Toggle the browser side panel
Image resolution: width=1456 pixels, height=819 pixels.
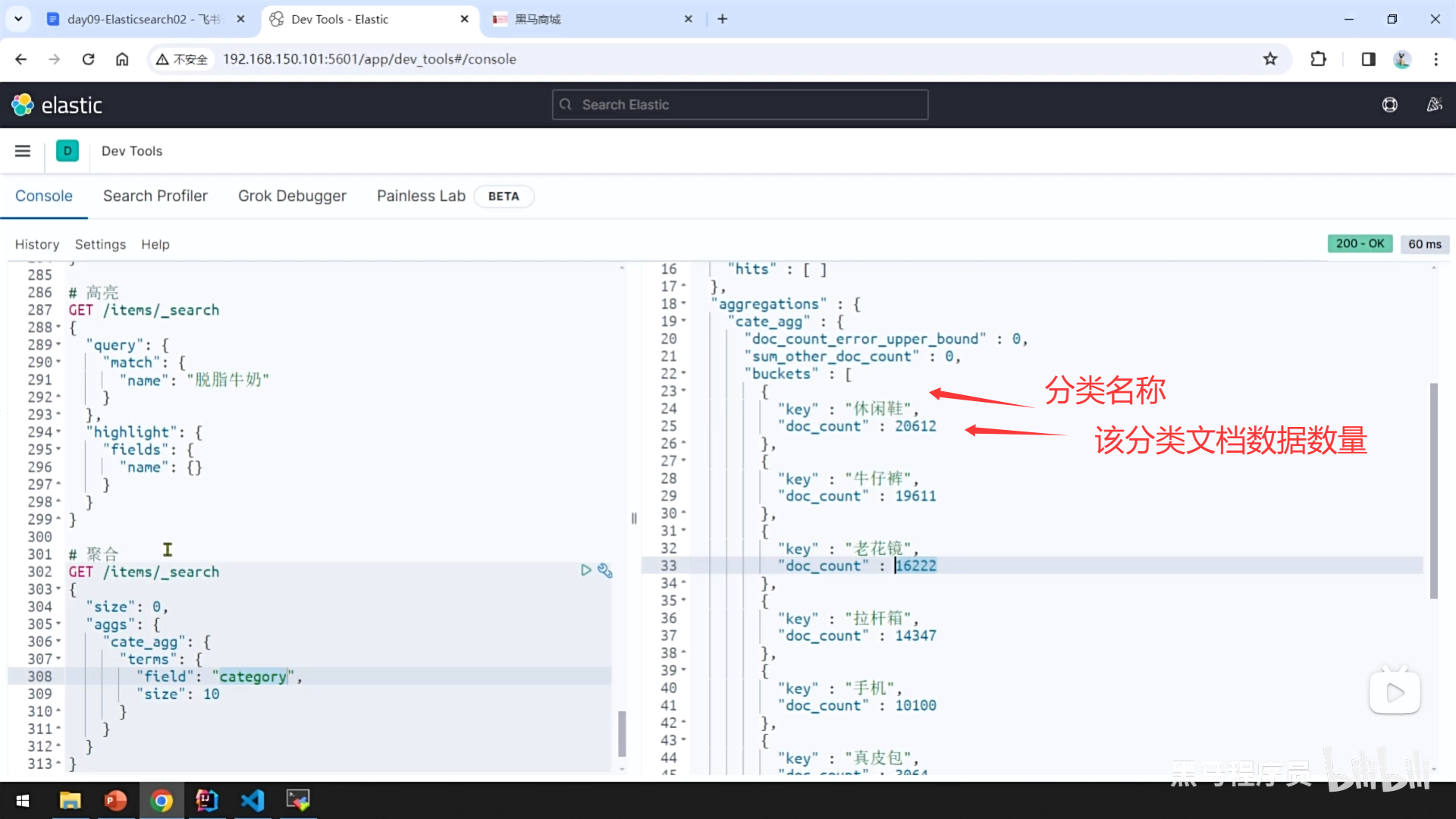click(1368, 59)
